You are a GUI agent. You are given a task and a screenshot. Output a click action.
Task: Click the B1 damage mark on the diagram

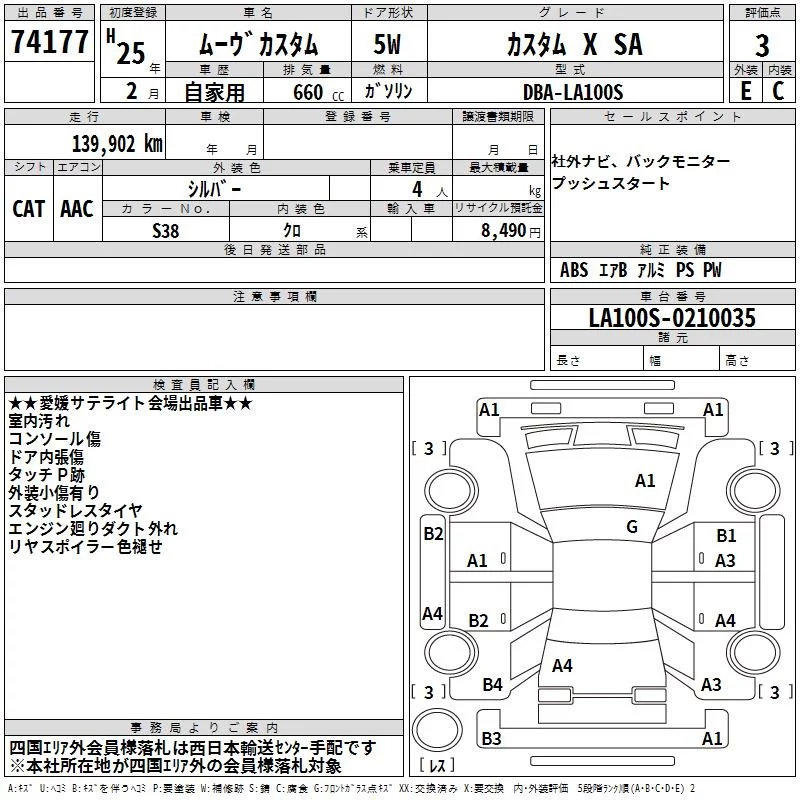[726, 536]
